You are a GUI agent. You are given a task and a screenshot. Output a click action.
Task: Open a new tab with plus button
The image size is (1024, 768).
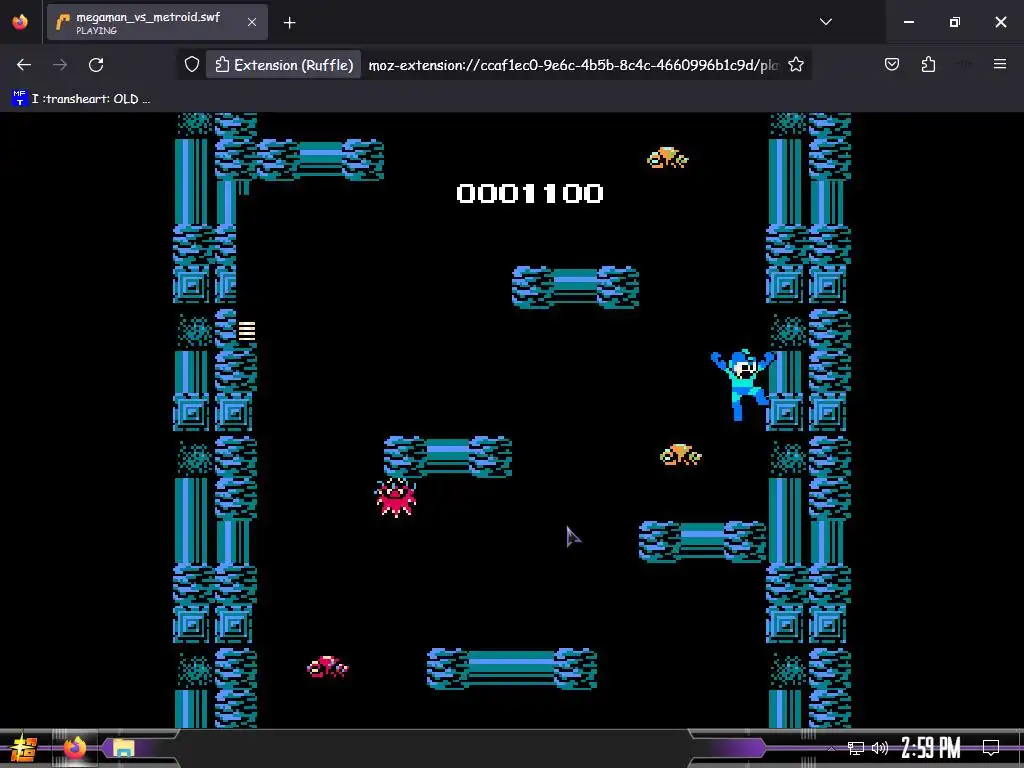(289, 23)
